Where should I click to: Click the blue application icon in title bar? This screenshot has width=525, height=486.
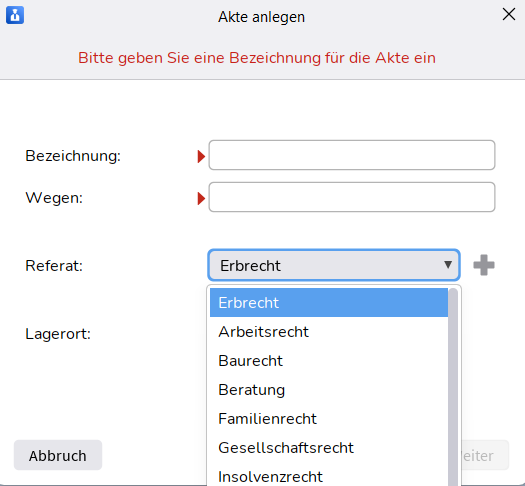[15, 15]
